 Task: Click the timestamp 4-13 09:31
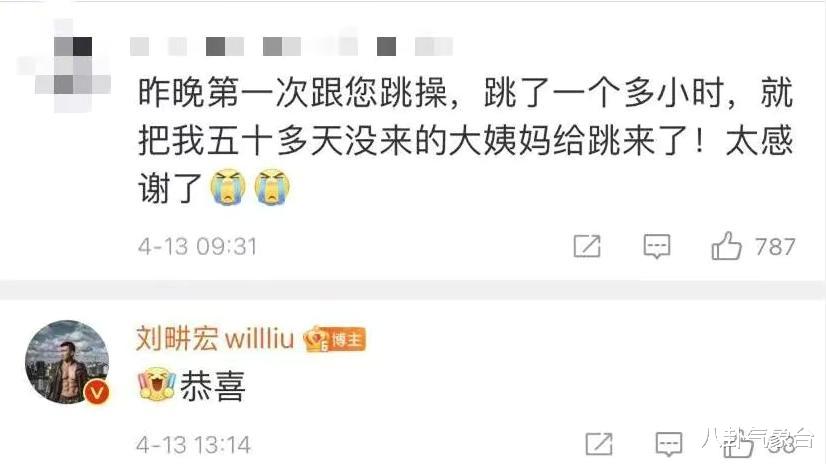[x=198, y=246]
